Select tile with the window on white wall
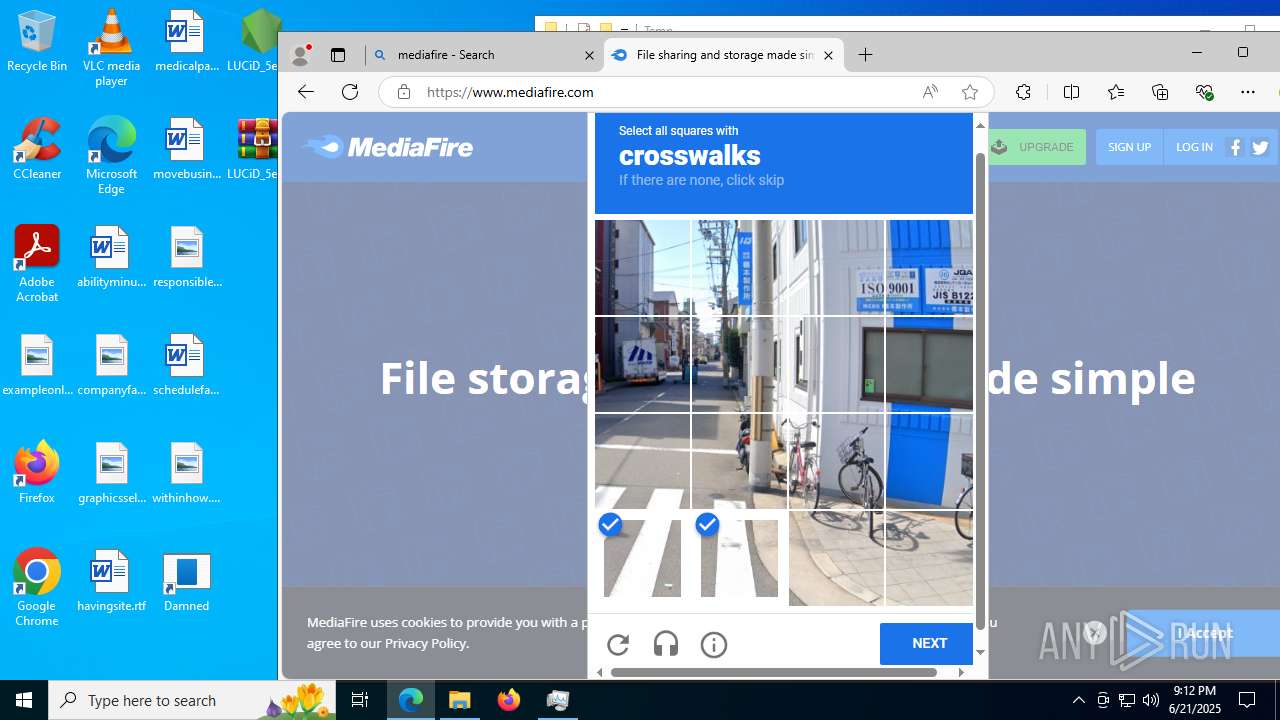Image resolution: width=1280 pixels, height=720 pixels. click(x=928, y=364)
